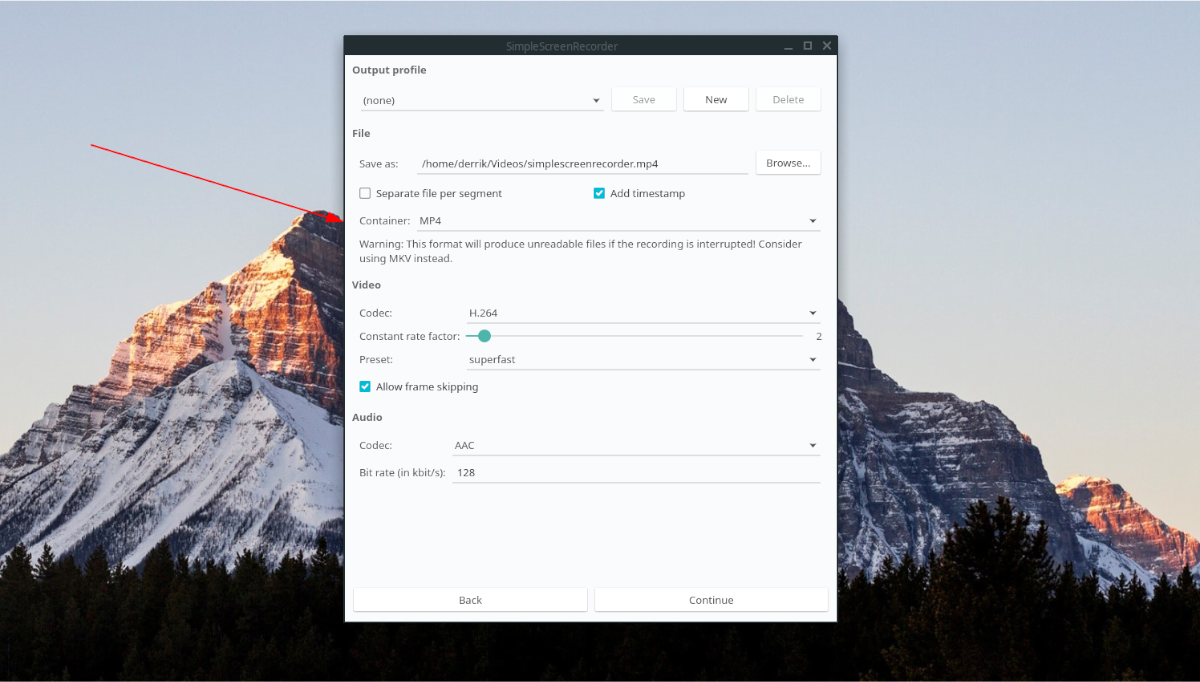The image size is (1200, 682).
Task: Click the File section heading
Action: tap(361, 133)
